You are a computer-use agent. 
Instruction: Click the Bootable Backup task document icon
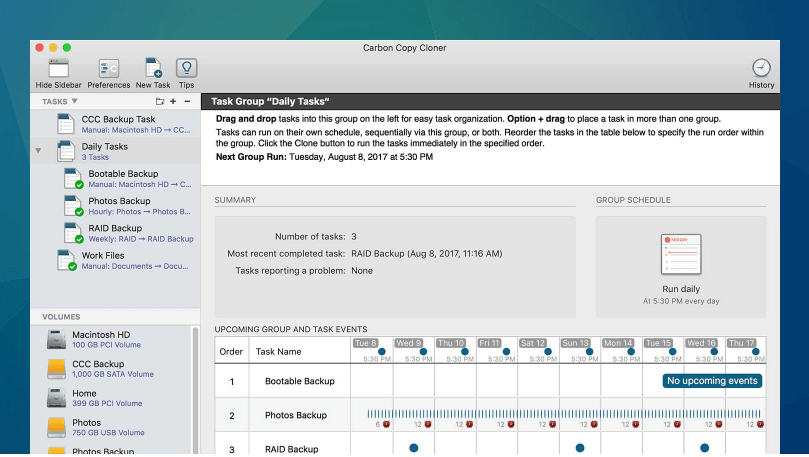73,178
